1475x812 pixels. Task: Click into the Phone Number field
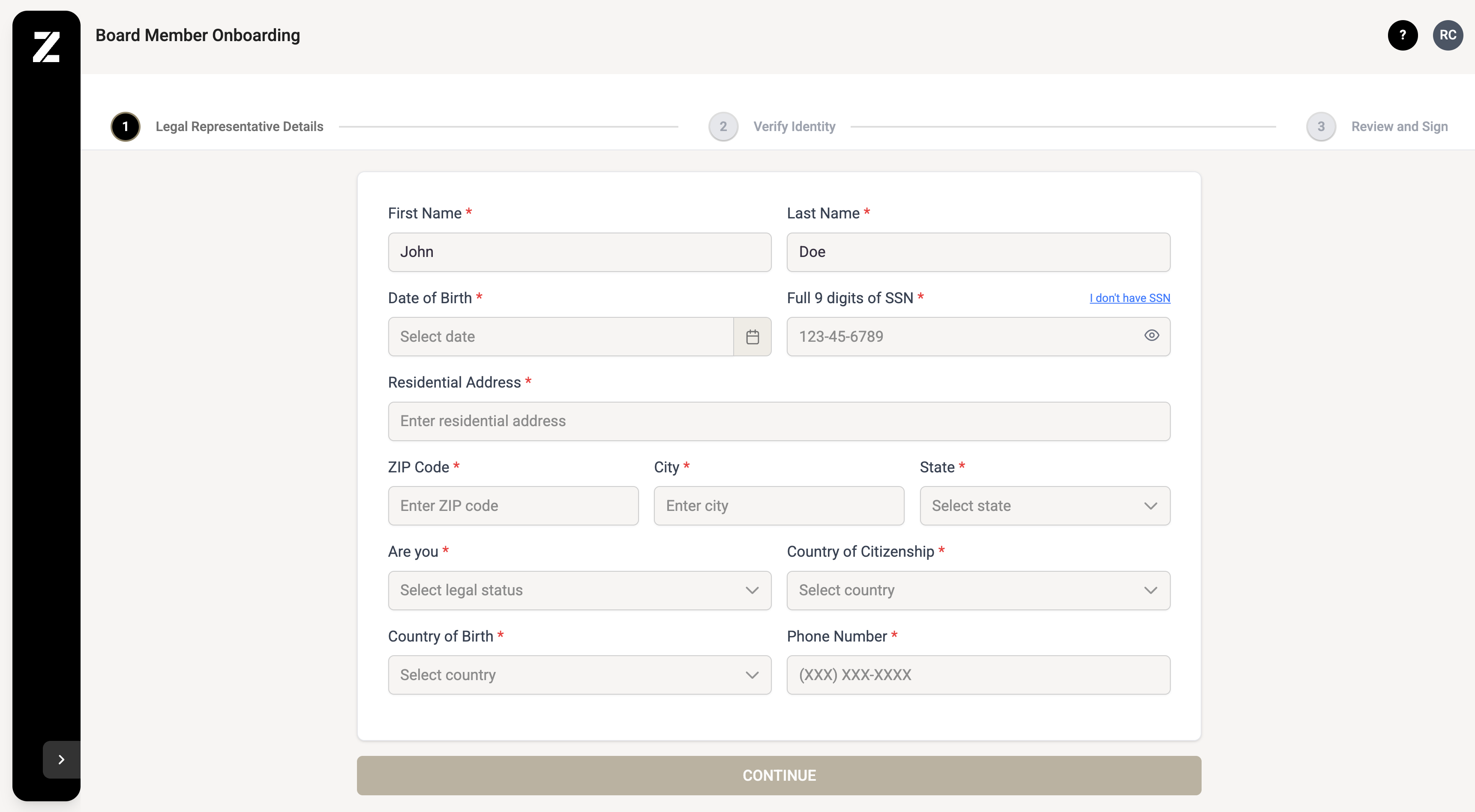(x=977, y=675)
